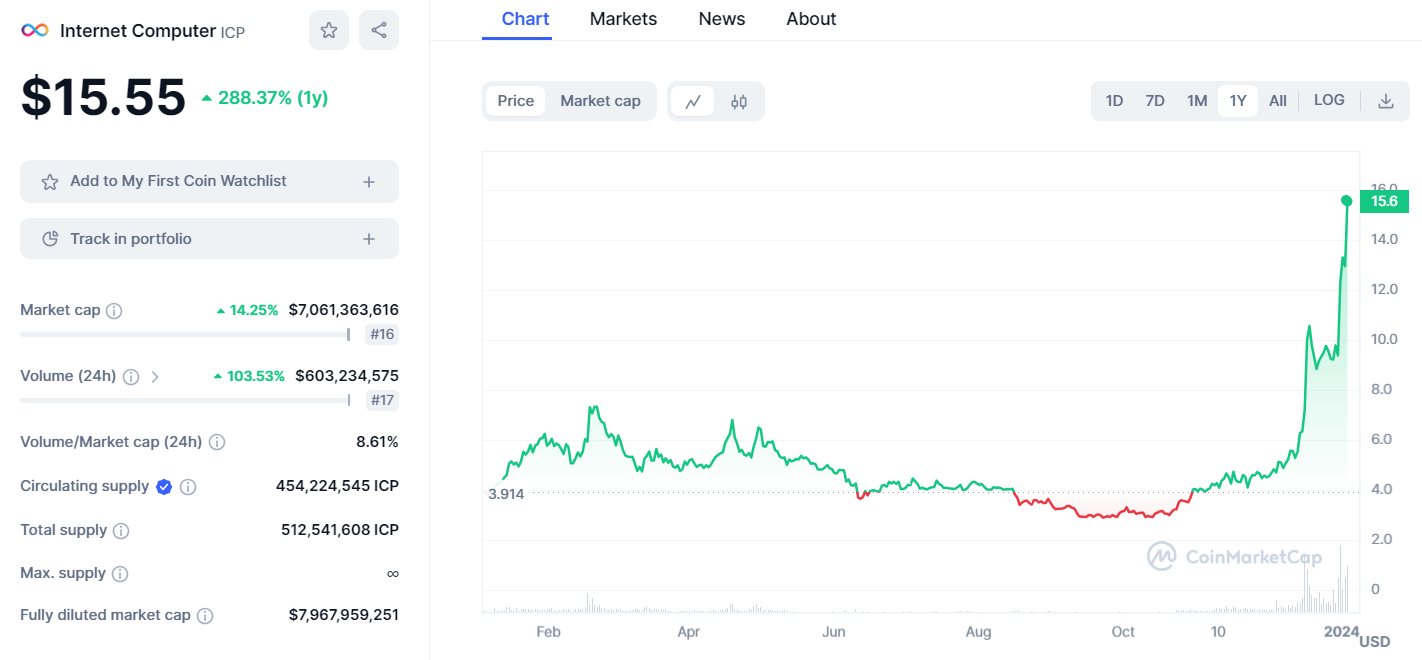
Task: Click the #17 volume rank badge
Action: pos(382,401)
